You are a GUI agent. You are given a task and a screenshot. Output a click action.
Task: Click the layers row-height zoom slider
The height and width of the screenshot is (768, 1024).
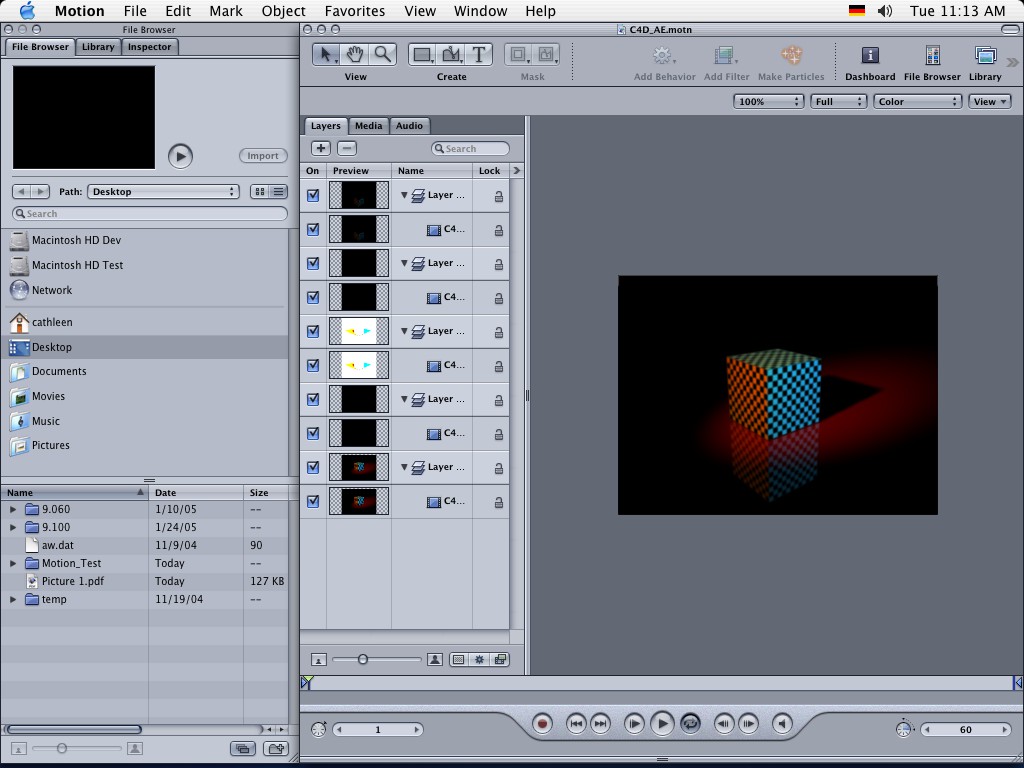(x=363, y=659)
